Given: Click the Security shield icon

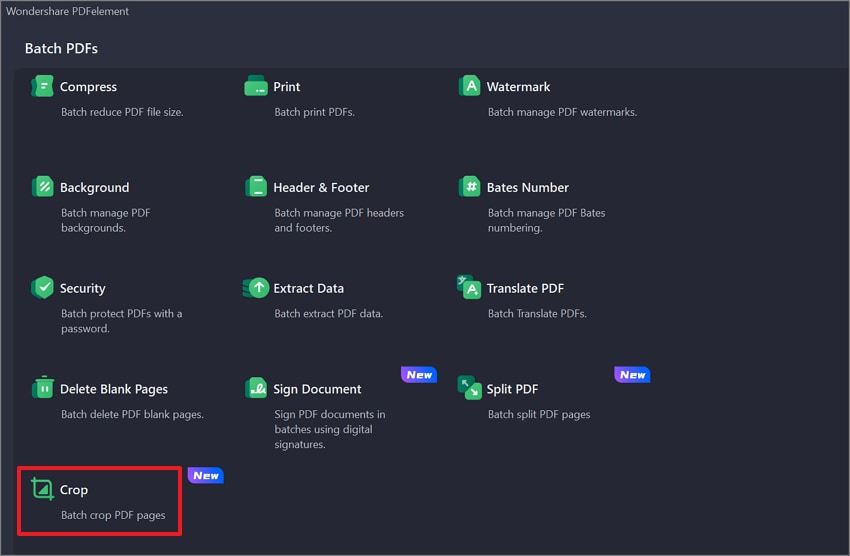Looking at the screenshot, I should click(42, 288).
